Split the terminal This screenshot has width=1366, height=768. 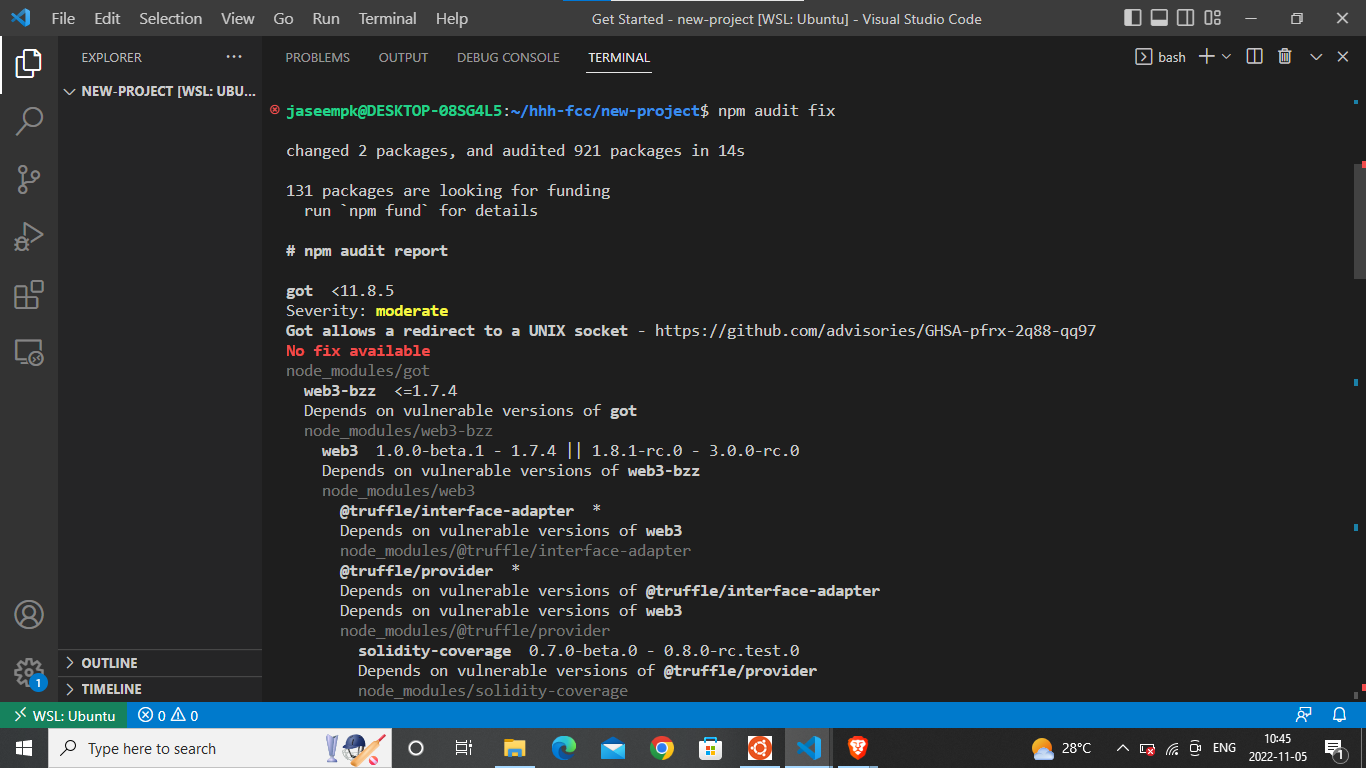click(1255, 57)
